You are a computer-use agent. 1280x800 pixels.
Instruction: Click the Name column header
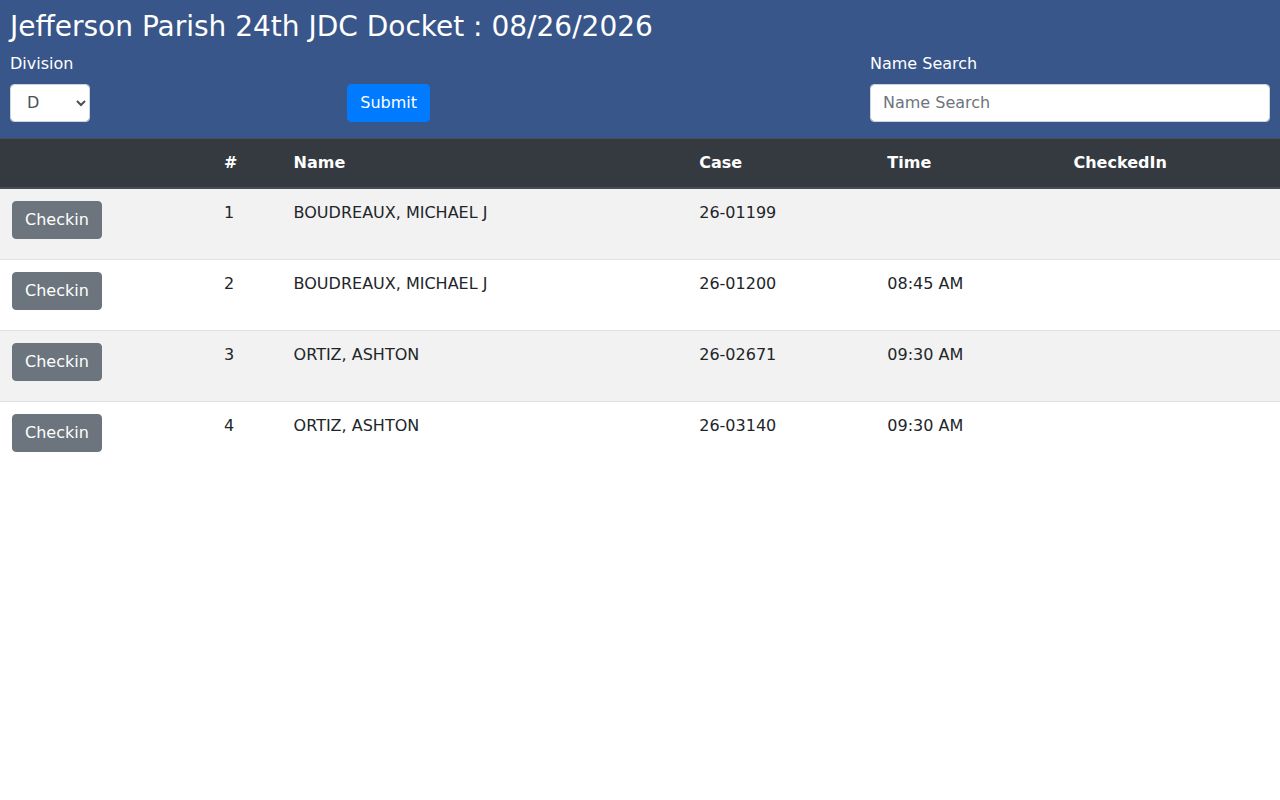(x=319, y=162)
